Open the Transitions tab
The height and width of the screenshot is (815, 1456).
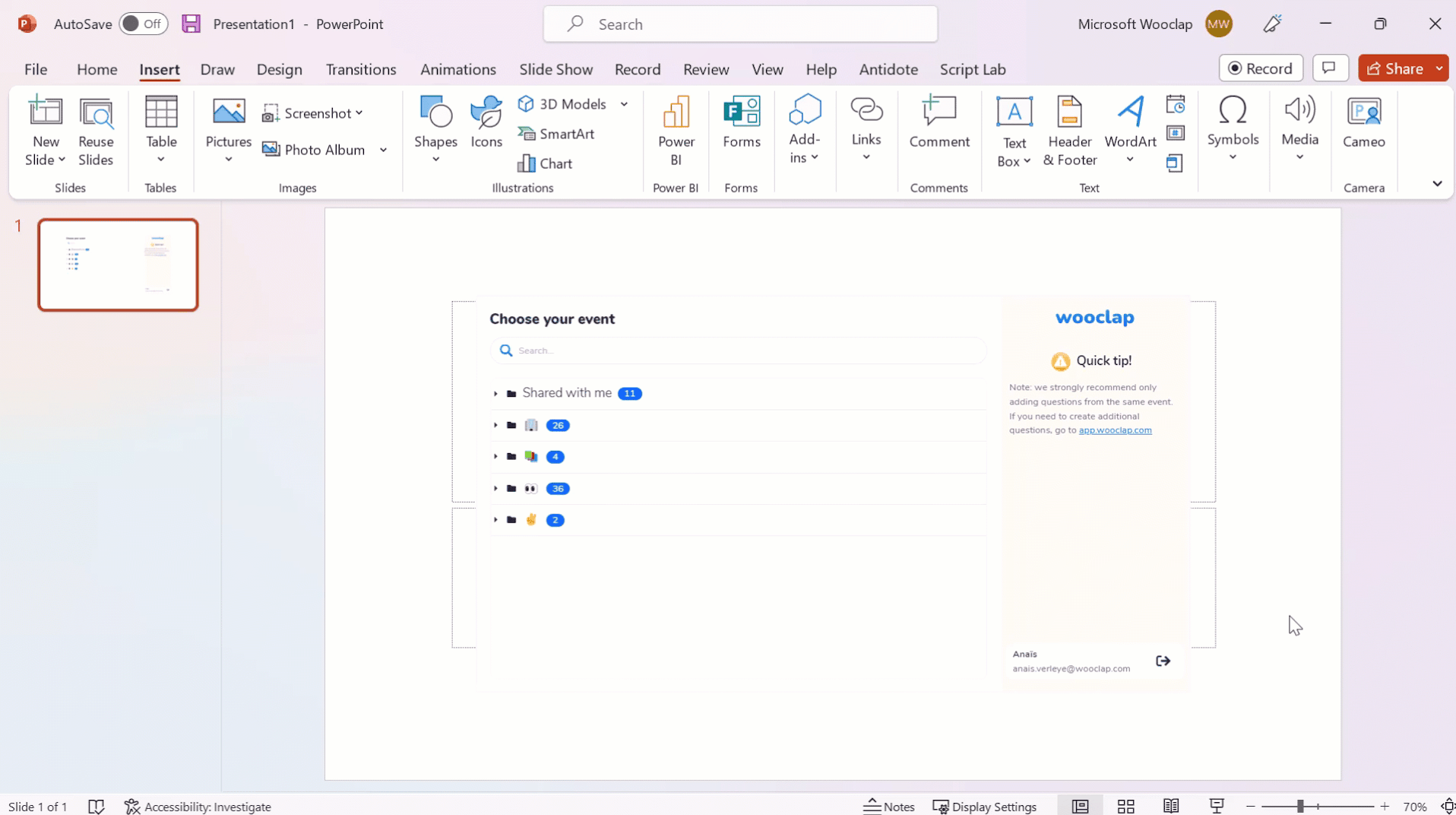[361, 69]
